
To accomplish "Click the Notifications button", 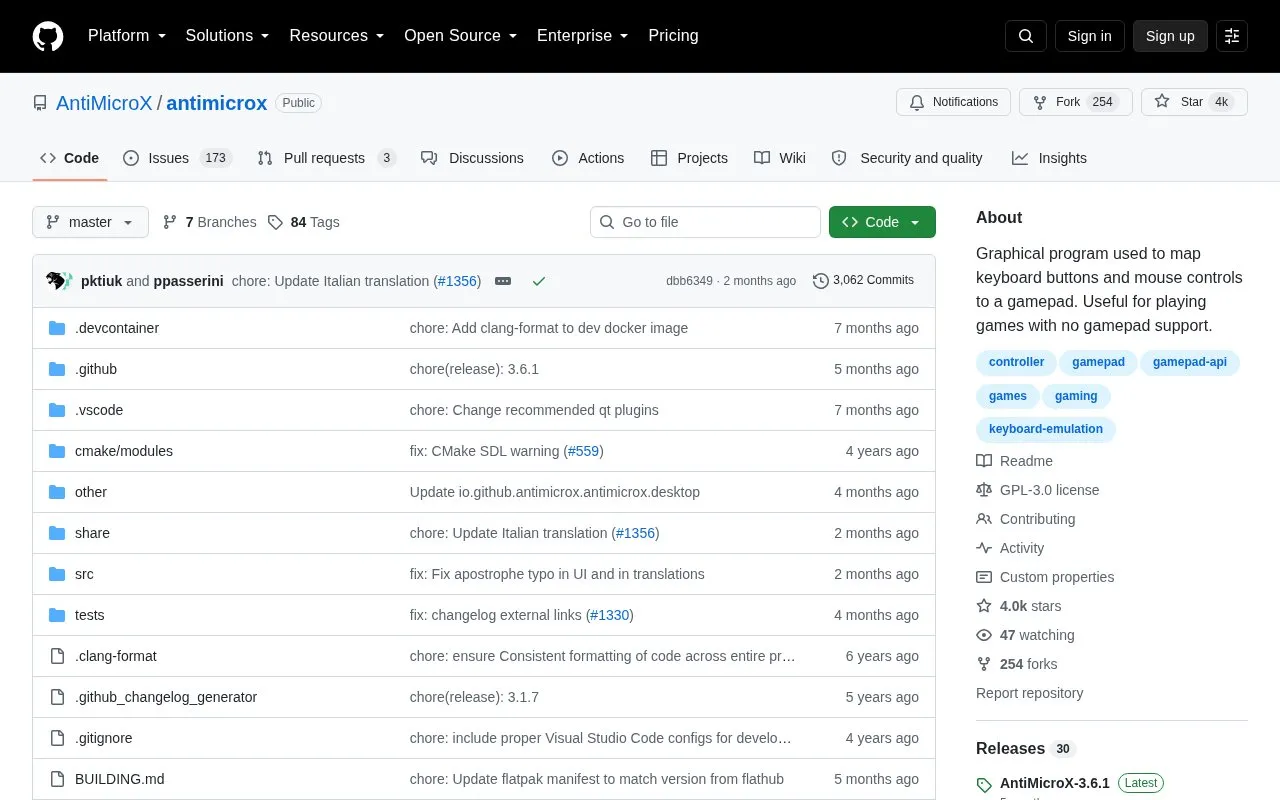I will coord(954,102).
